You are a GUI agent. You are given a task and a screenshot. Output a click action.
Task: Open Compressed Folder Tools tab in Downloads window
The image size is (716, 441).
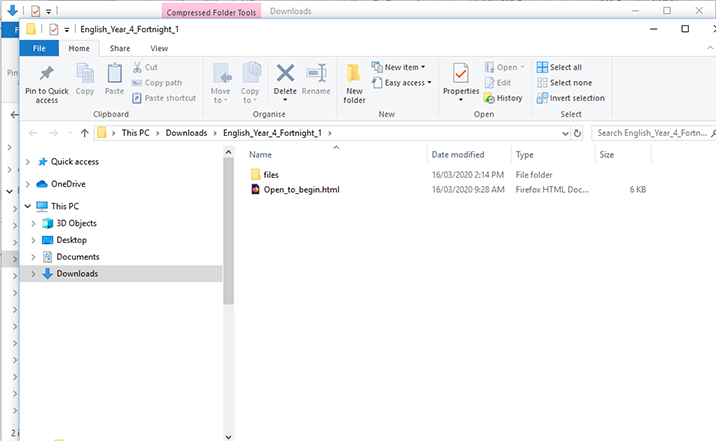click(211, 12)
